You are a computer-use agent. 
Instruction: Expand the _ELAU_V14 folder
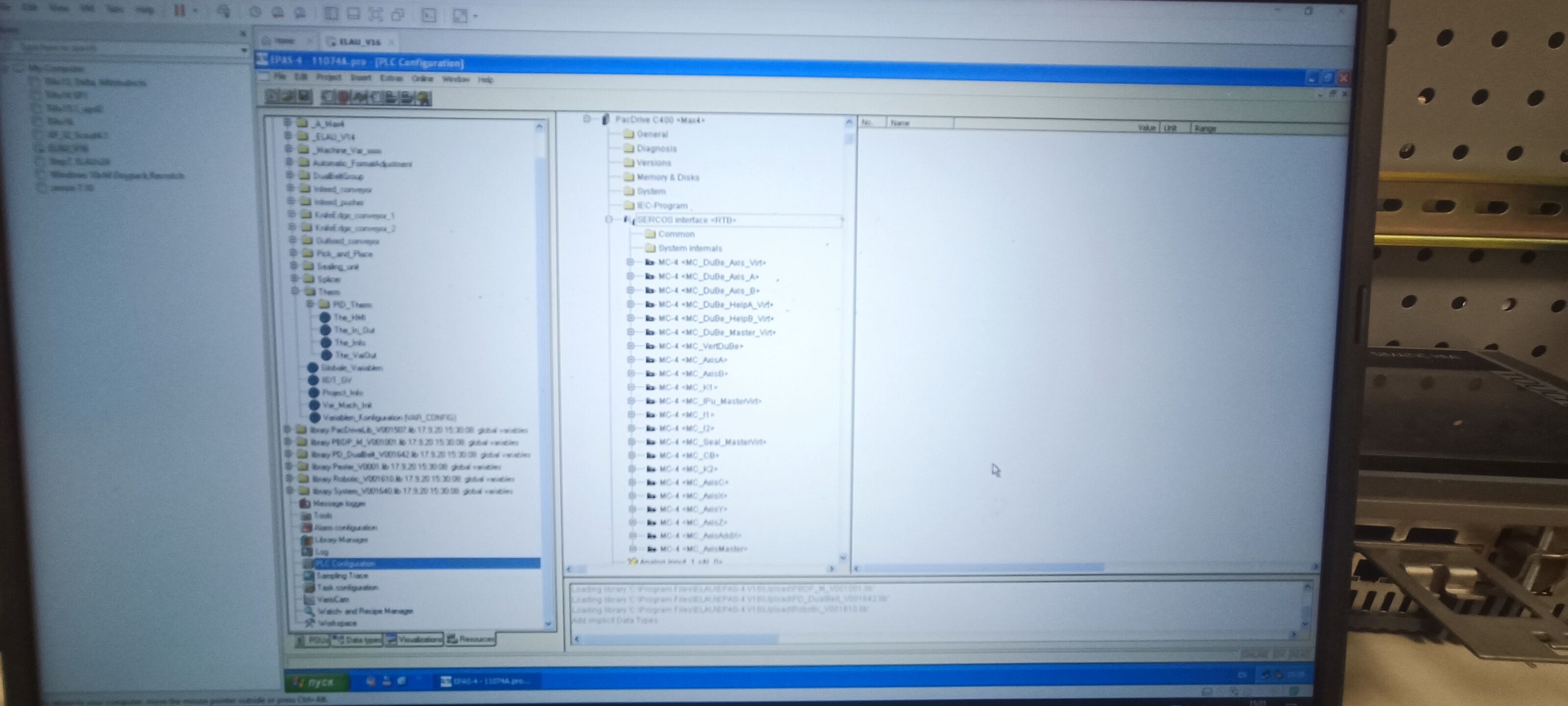(x=288, y=136)
